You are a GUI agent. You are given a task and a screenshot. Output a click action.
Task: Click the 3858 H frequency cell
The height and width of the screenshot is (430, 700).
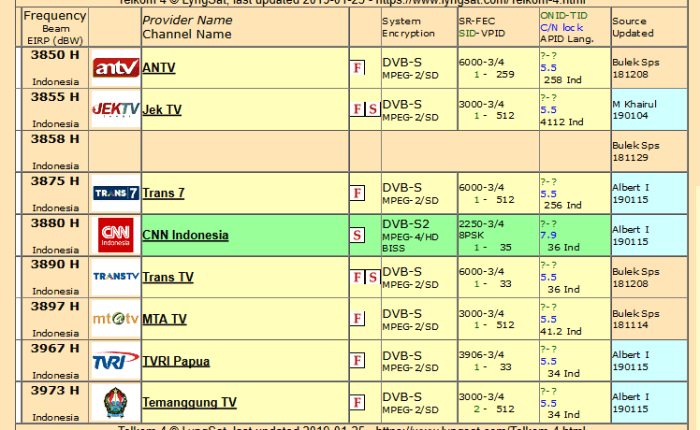click(55, 151)
